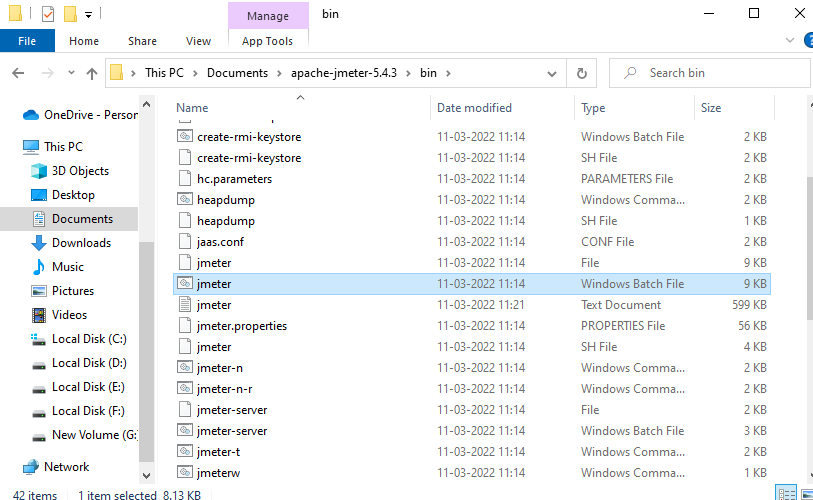Open the File menu tab
813x500 pixels.
coord(27,41)
